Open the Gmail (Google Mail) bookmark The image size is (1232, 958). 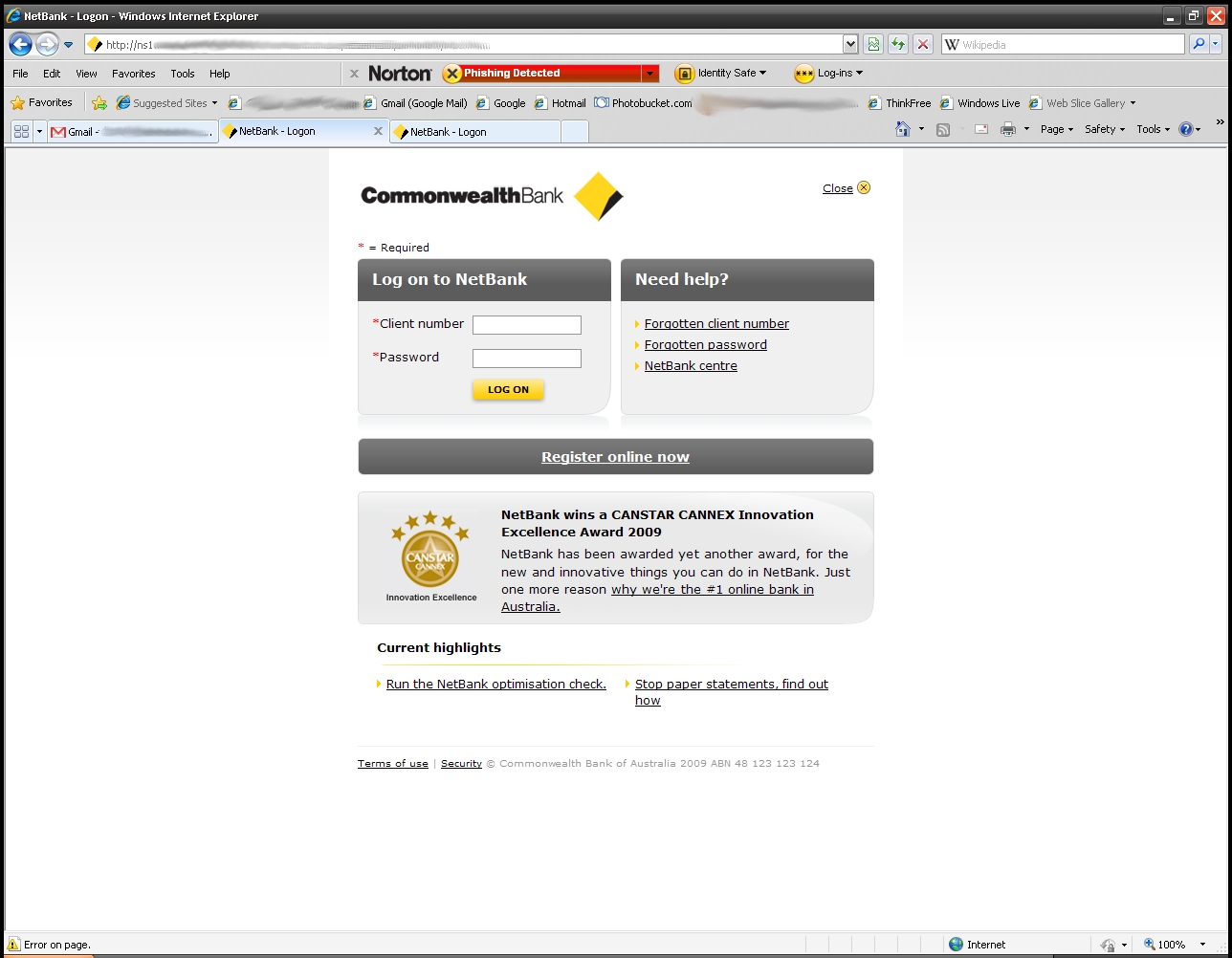[415, 103]
